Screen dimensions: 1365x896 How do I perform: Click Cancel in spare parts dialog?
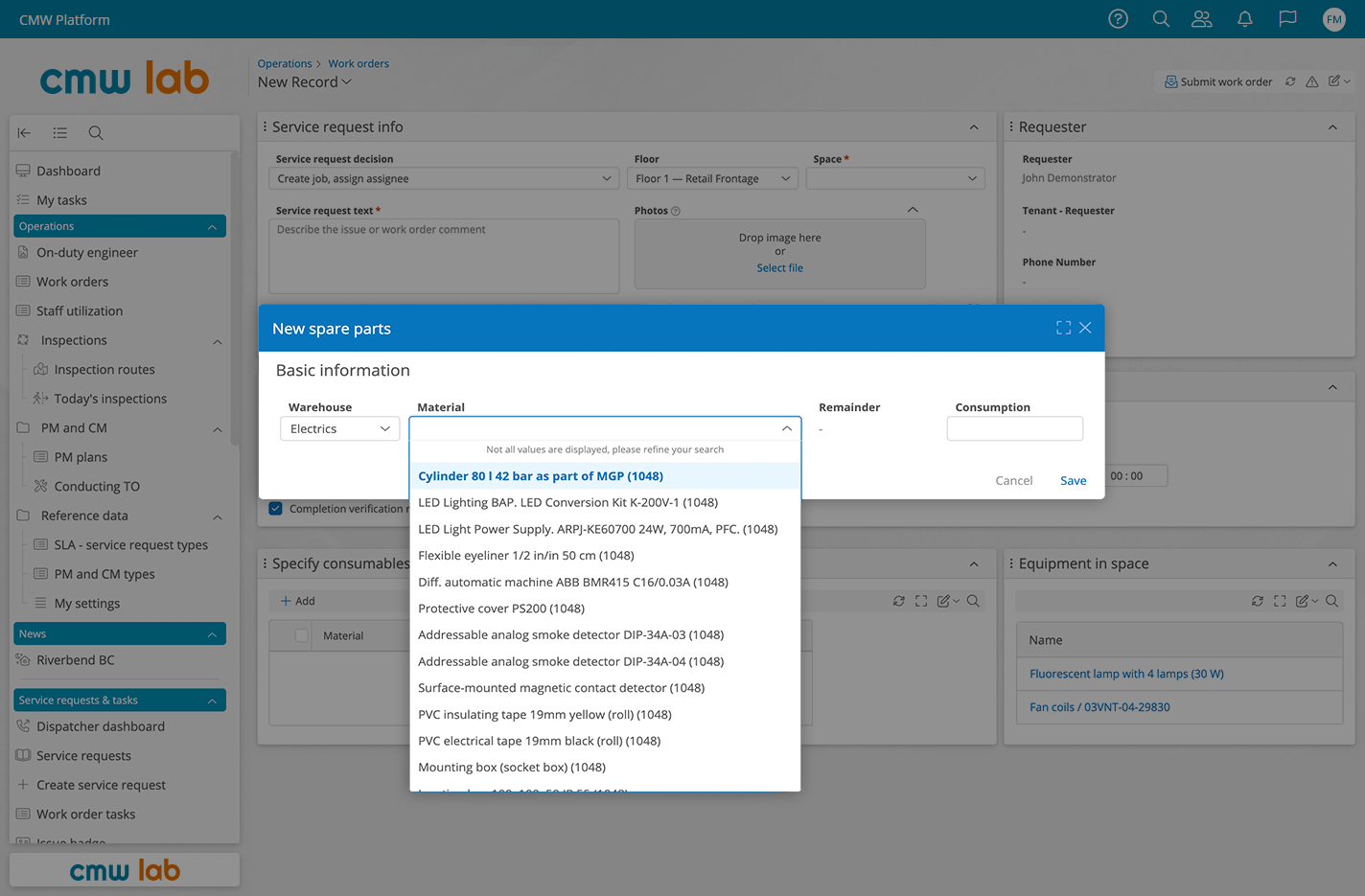coord(1013,480)
